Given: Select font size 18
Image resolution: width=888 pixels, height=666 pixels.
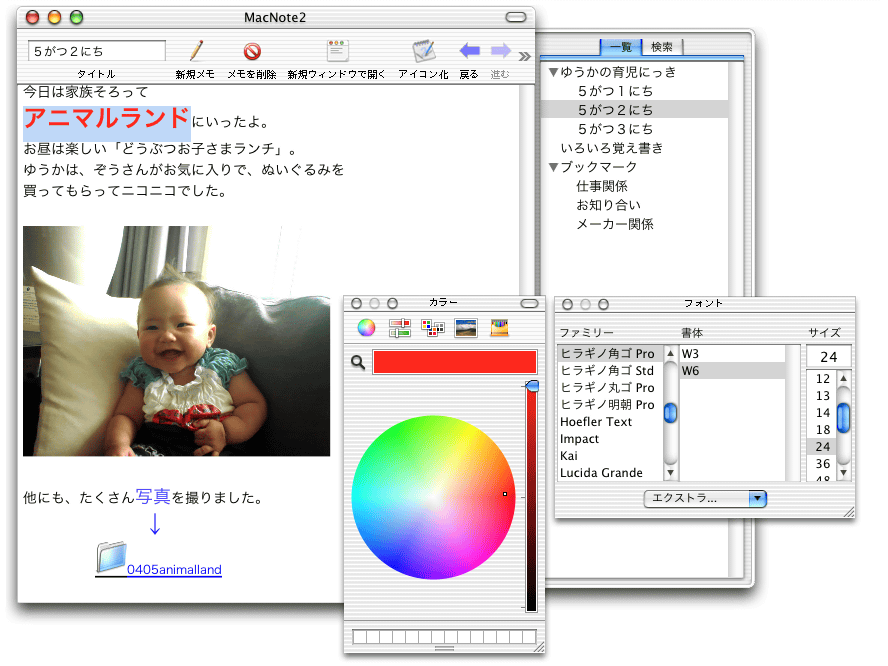Looking at the screenshot, I should pyautogui.click(x=822, y=429).
